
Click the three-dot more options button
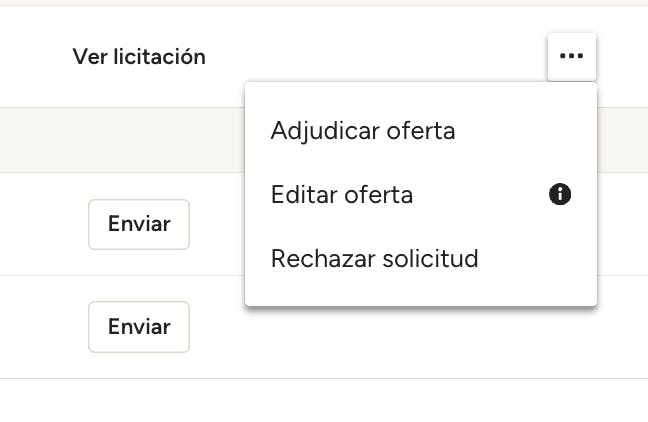coord(571,57)
